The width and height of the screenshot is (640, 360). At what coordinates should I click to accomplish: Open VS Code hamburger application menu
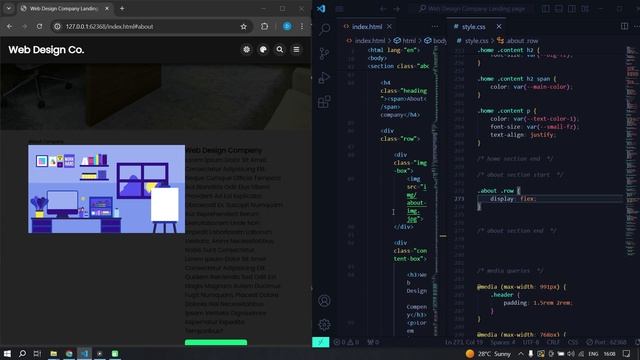340,9
